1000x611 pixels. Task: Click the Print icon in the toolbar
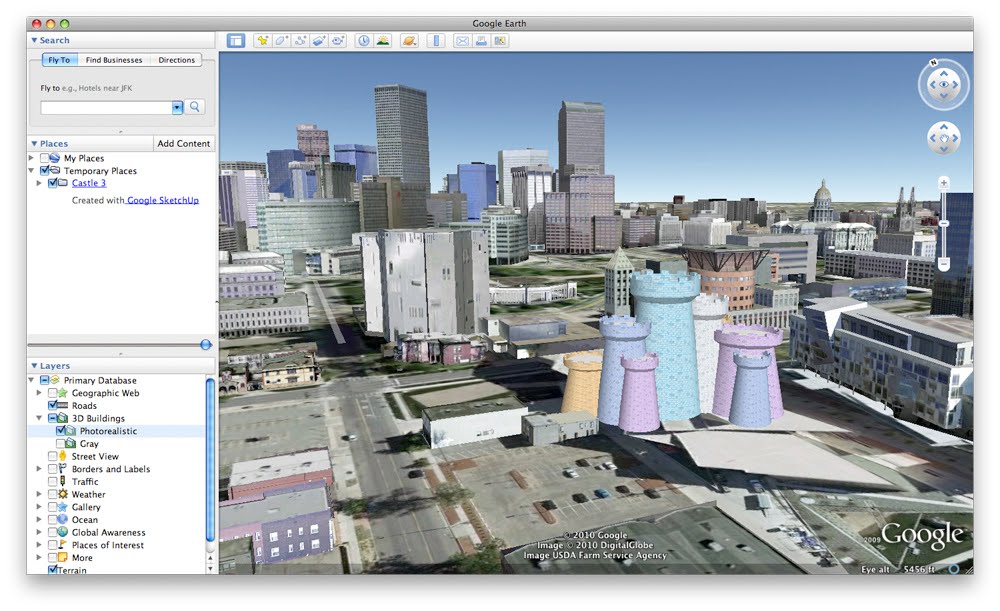pos(482,41)
